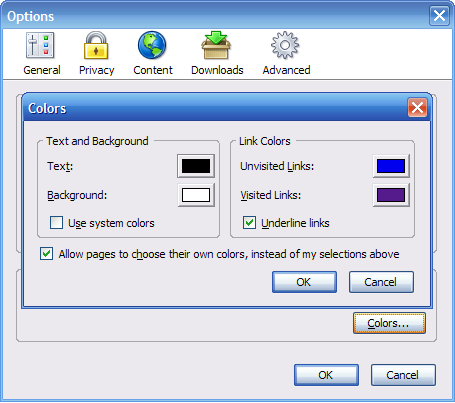455x403 pixels.
Task: Close the Colors dialog with red X
Action: pos(417,108)
